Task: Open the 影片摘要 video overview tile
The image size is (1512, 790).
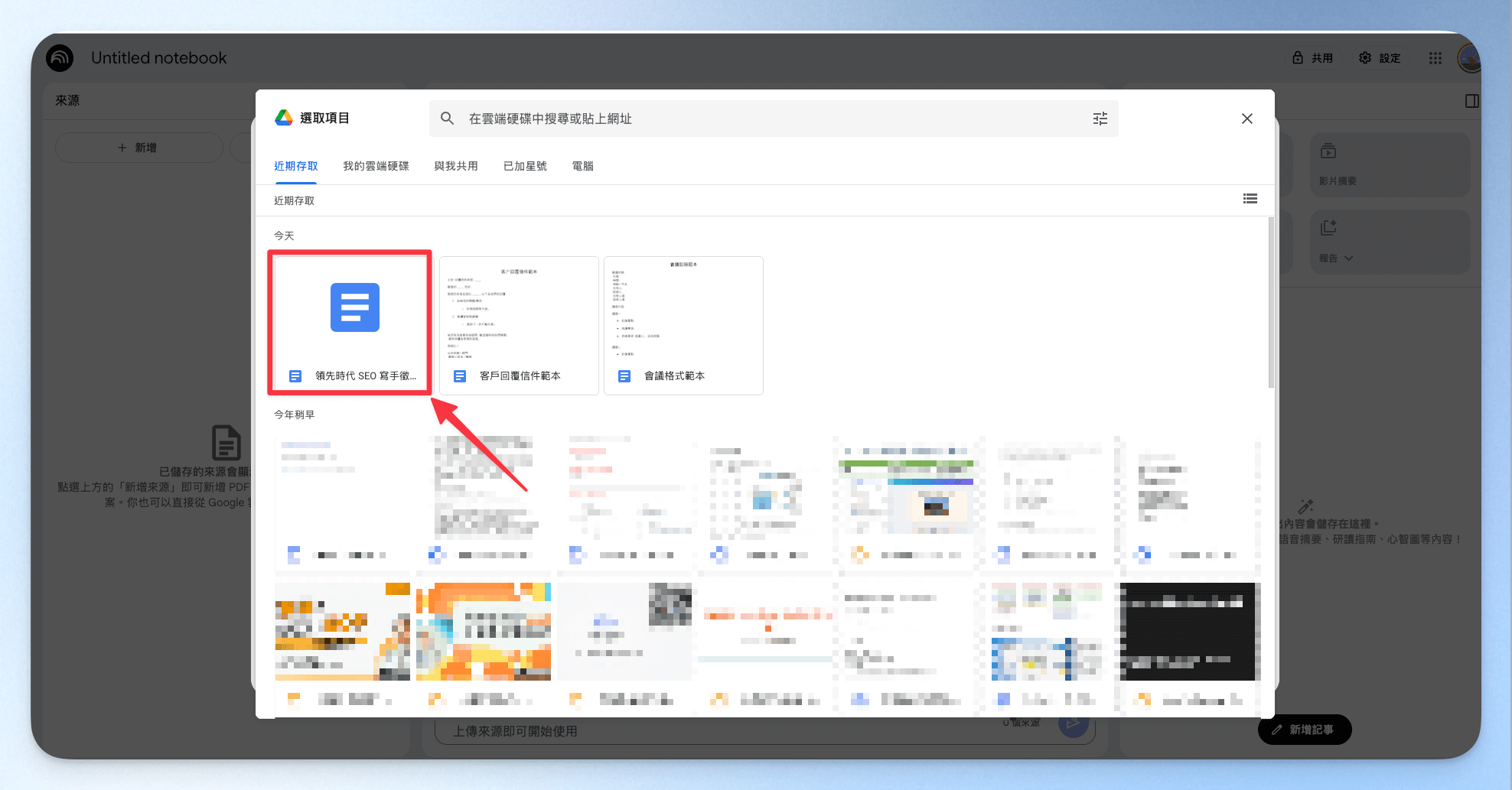Action: (1390, 165)
